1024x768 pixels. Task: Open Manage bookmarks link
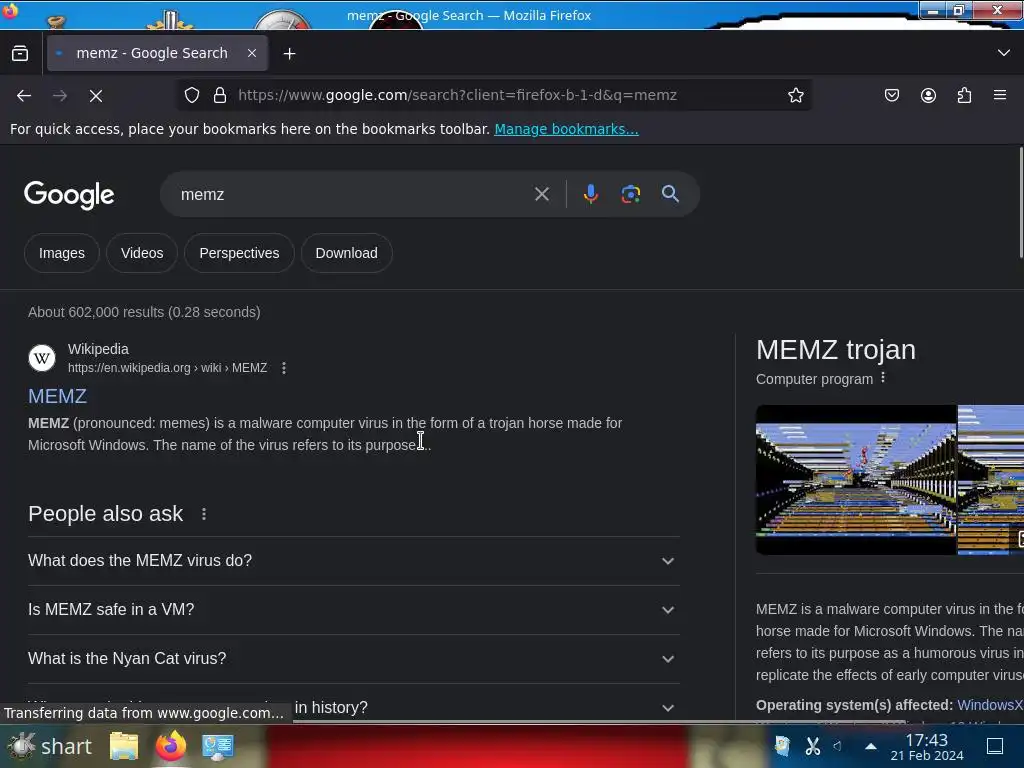[x=566, y=129]
